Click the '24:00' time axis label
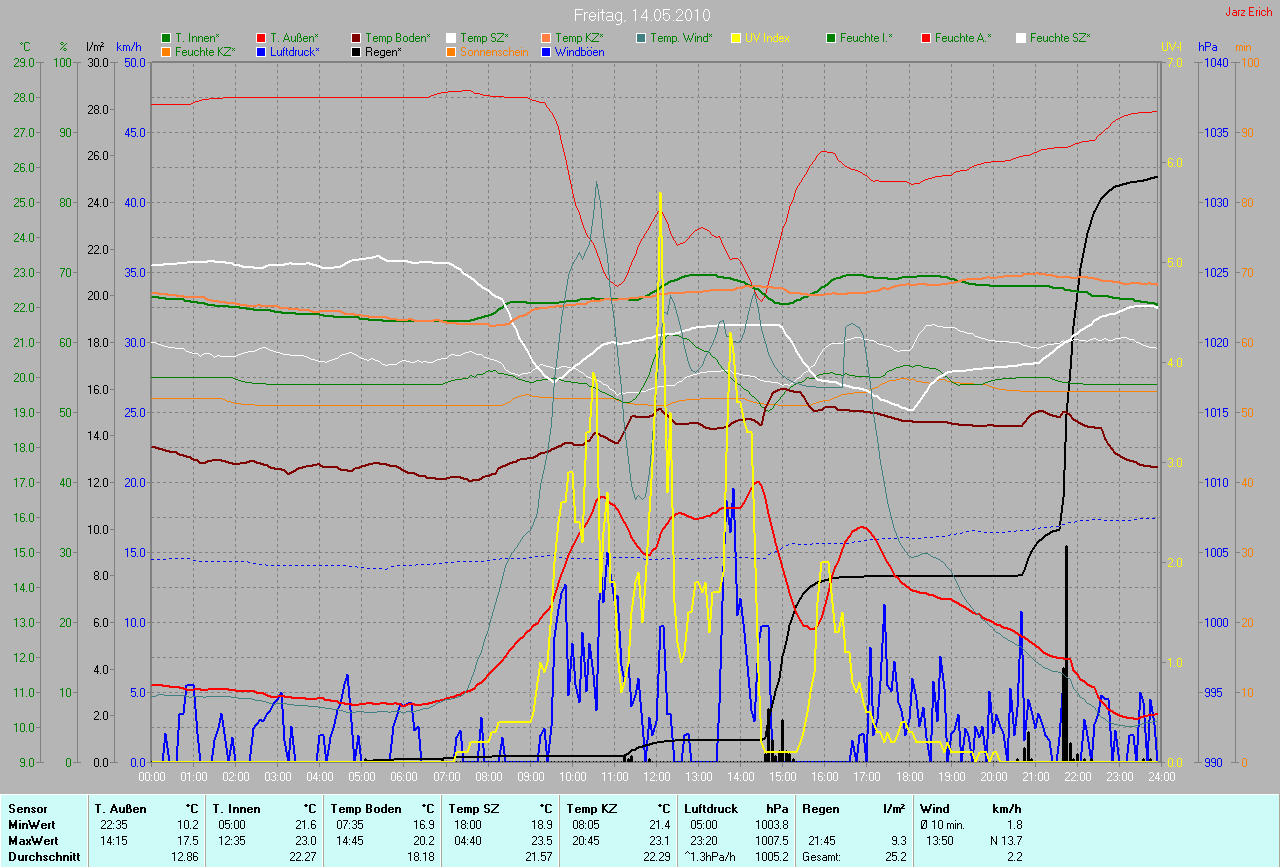This screenshot has height=867, width=1280. (1160, 776)
